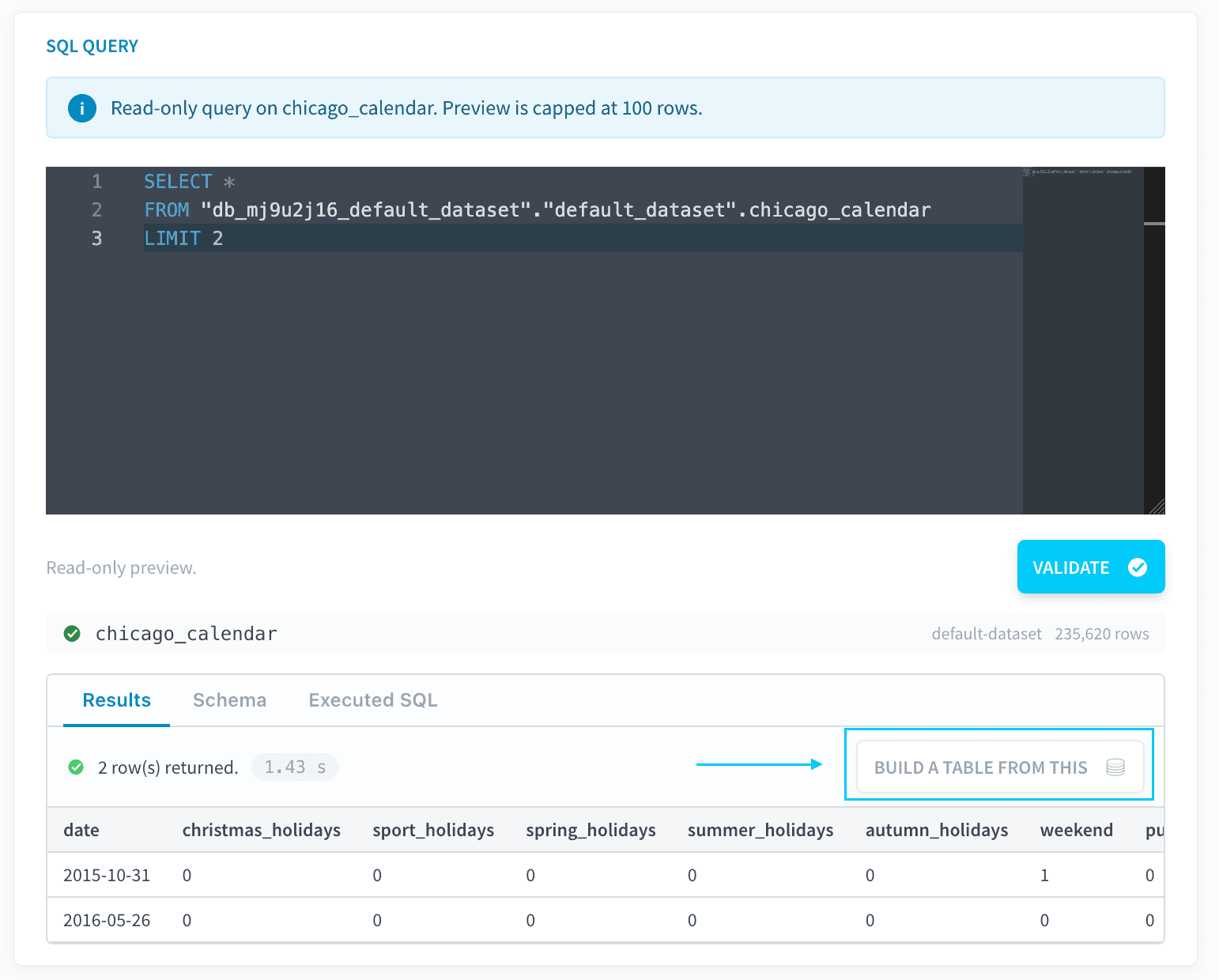Click the 1.43 s timing badge

tap(295, 767)
